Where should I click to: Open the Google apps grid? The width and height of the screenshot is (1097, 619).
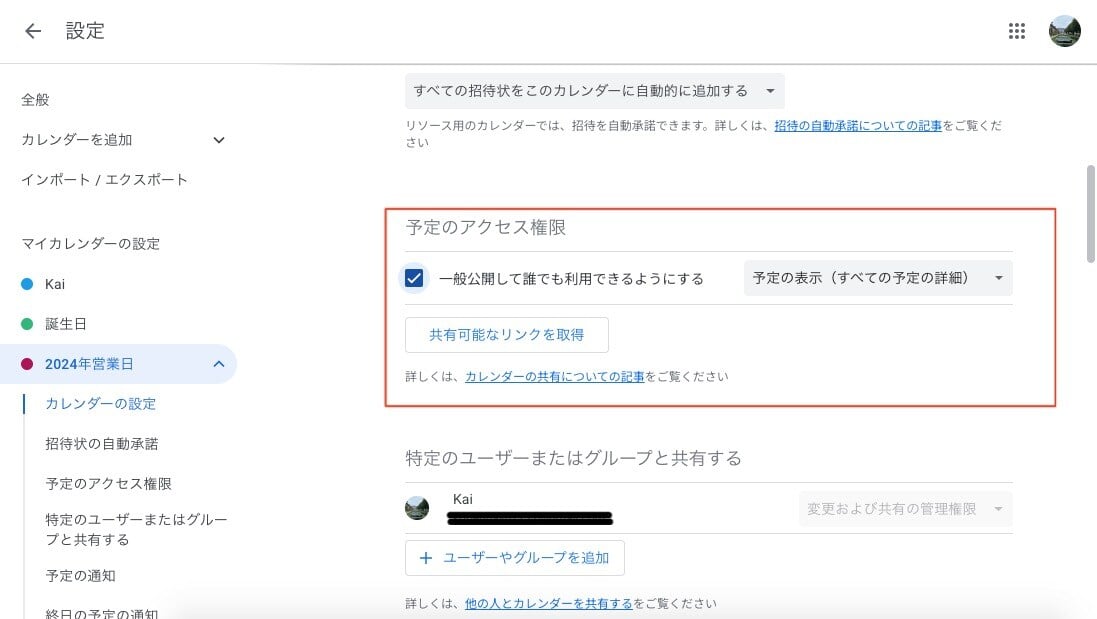click(x=1017, y=31)
